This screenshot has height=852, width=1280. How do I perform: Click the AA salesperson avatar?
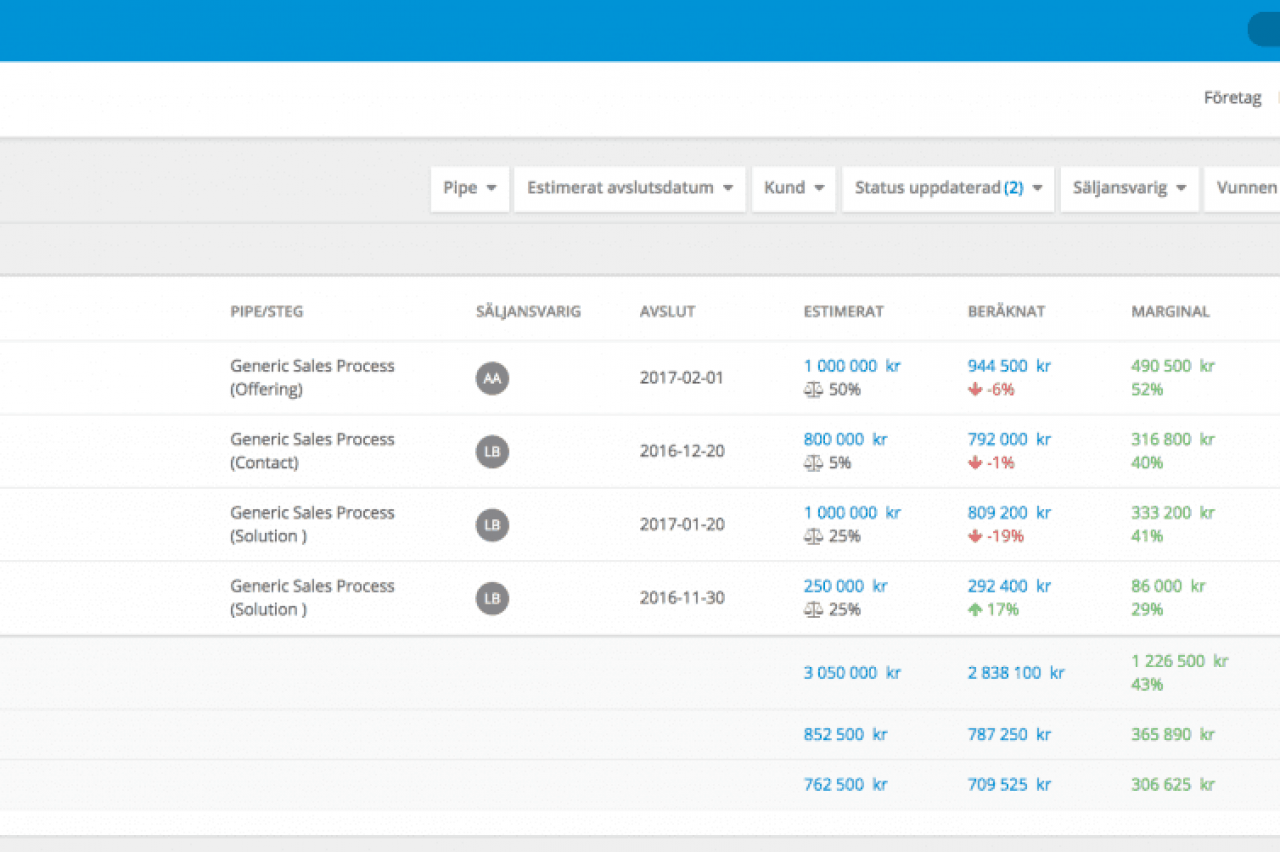pos(492,378)
